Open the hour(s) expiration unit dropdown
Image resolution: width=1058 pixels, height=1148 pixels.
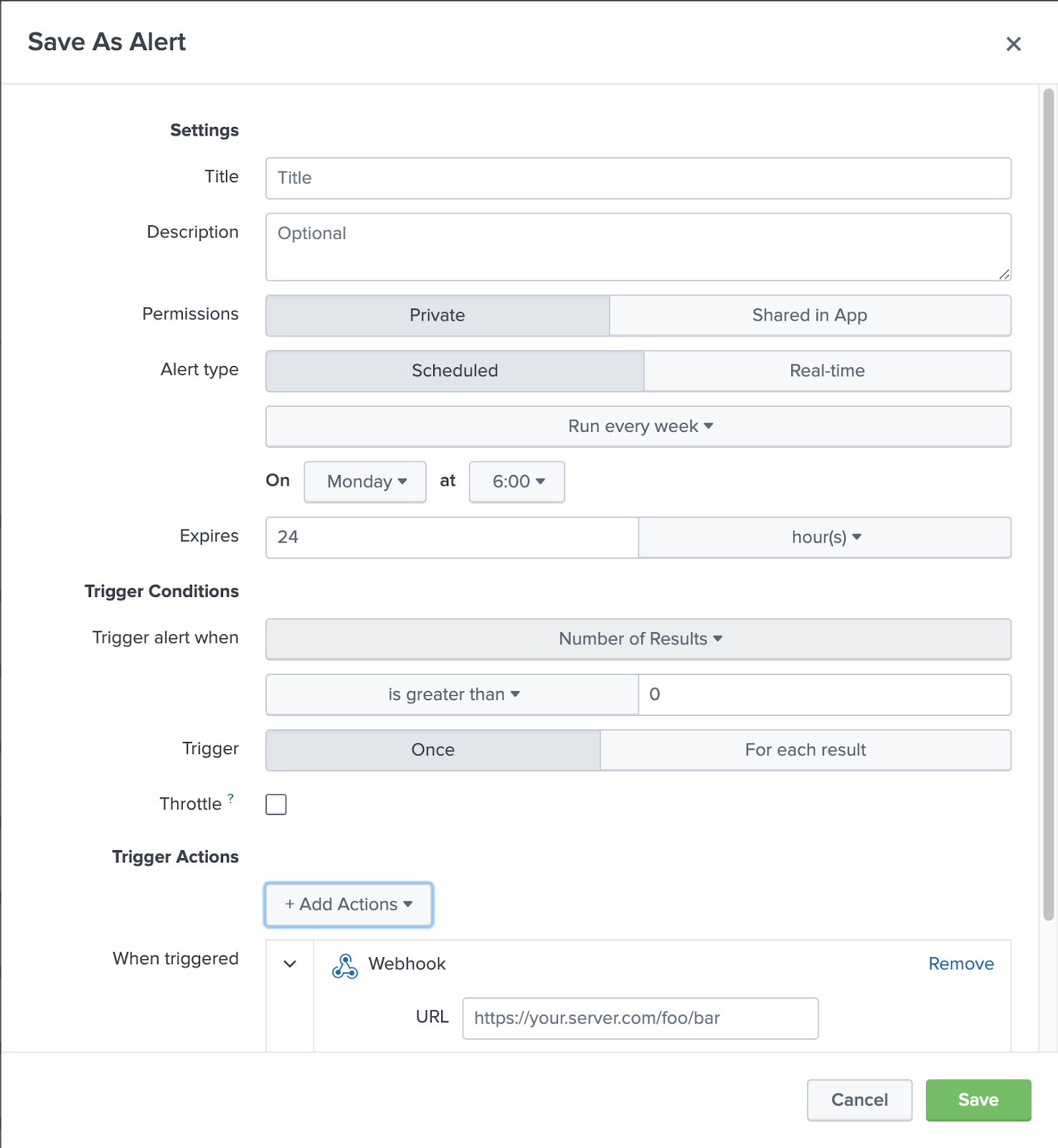tap(825, 537)
